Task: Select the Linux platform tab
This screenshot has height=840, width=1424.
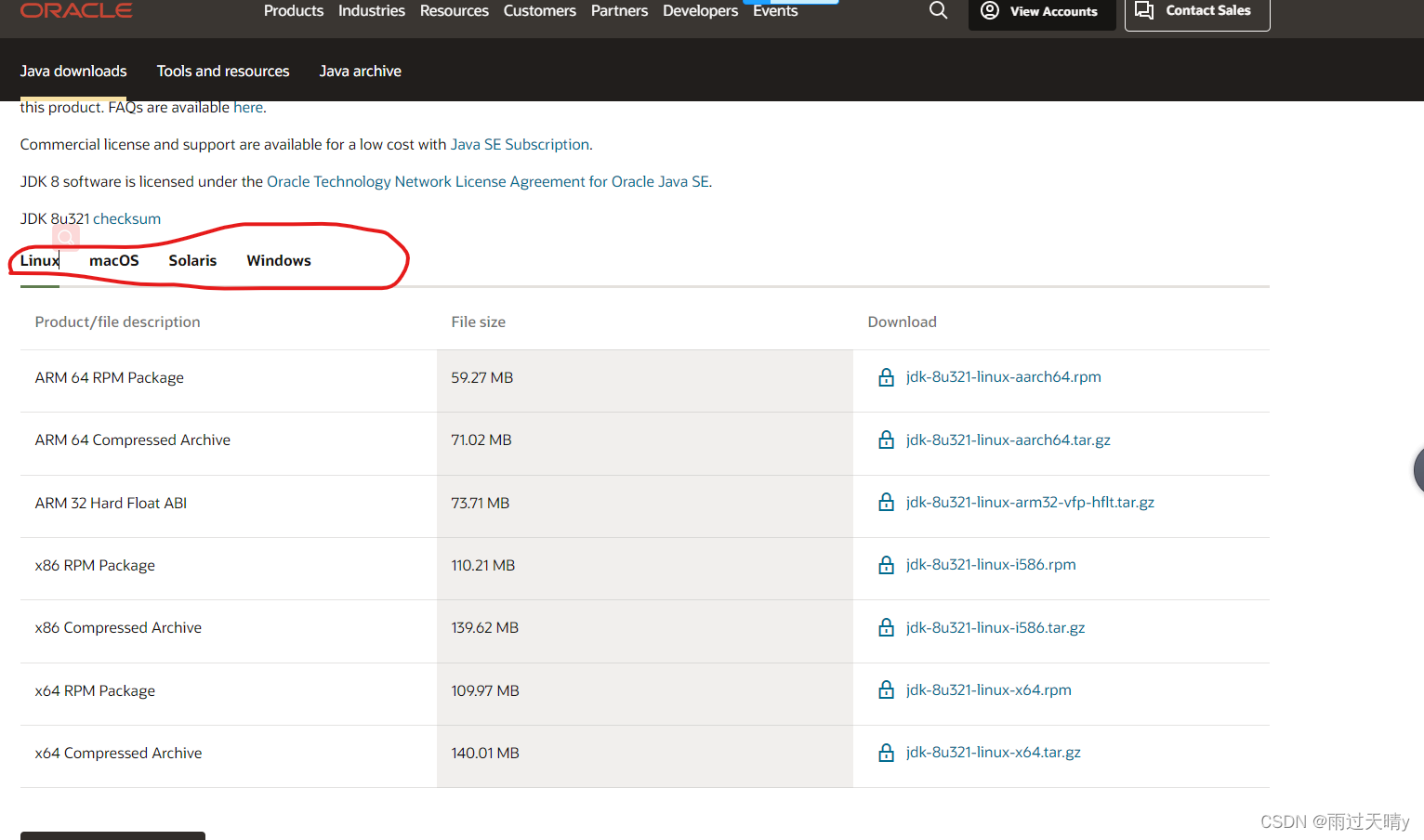Action: [x=40, y=260]
